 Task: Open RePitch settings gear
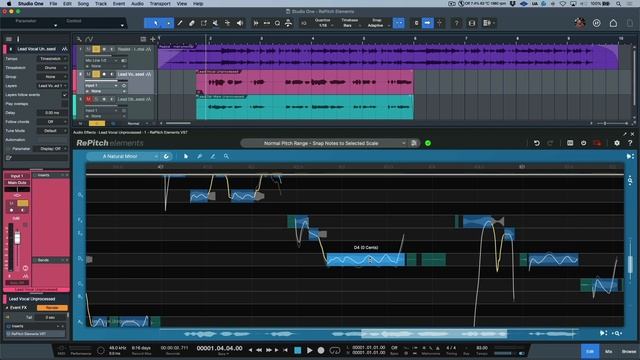tap(617, 143)
